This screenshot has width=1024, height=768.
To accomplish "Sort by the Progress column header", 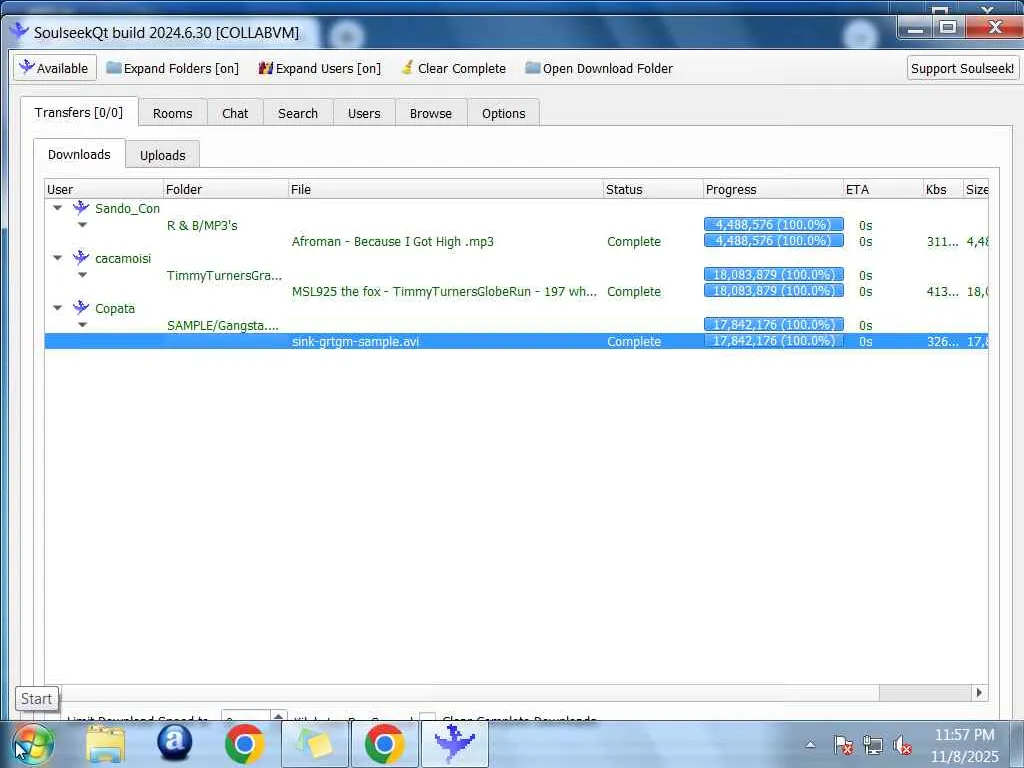I will click(x=773, y=189).
